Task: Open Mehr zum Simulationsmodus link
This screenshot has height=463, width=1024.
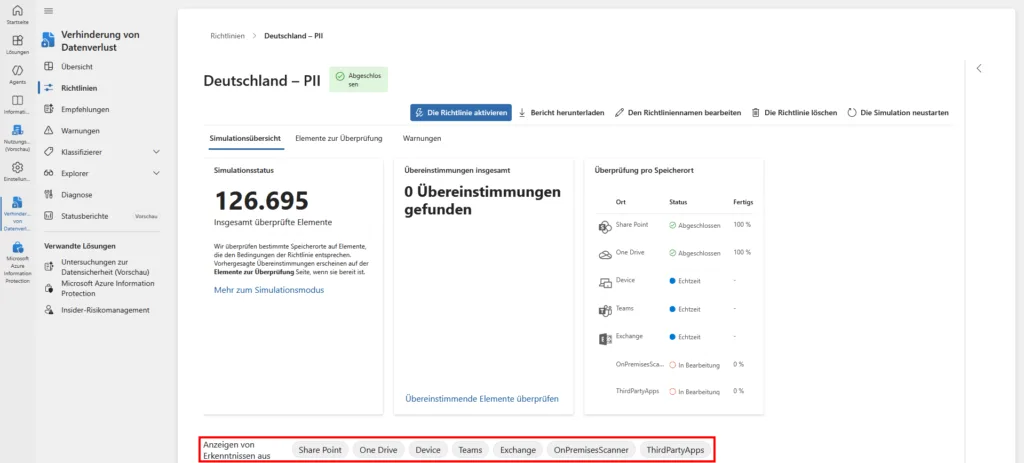Action: point(268,290)
